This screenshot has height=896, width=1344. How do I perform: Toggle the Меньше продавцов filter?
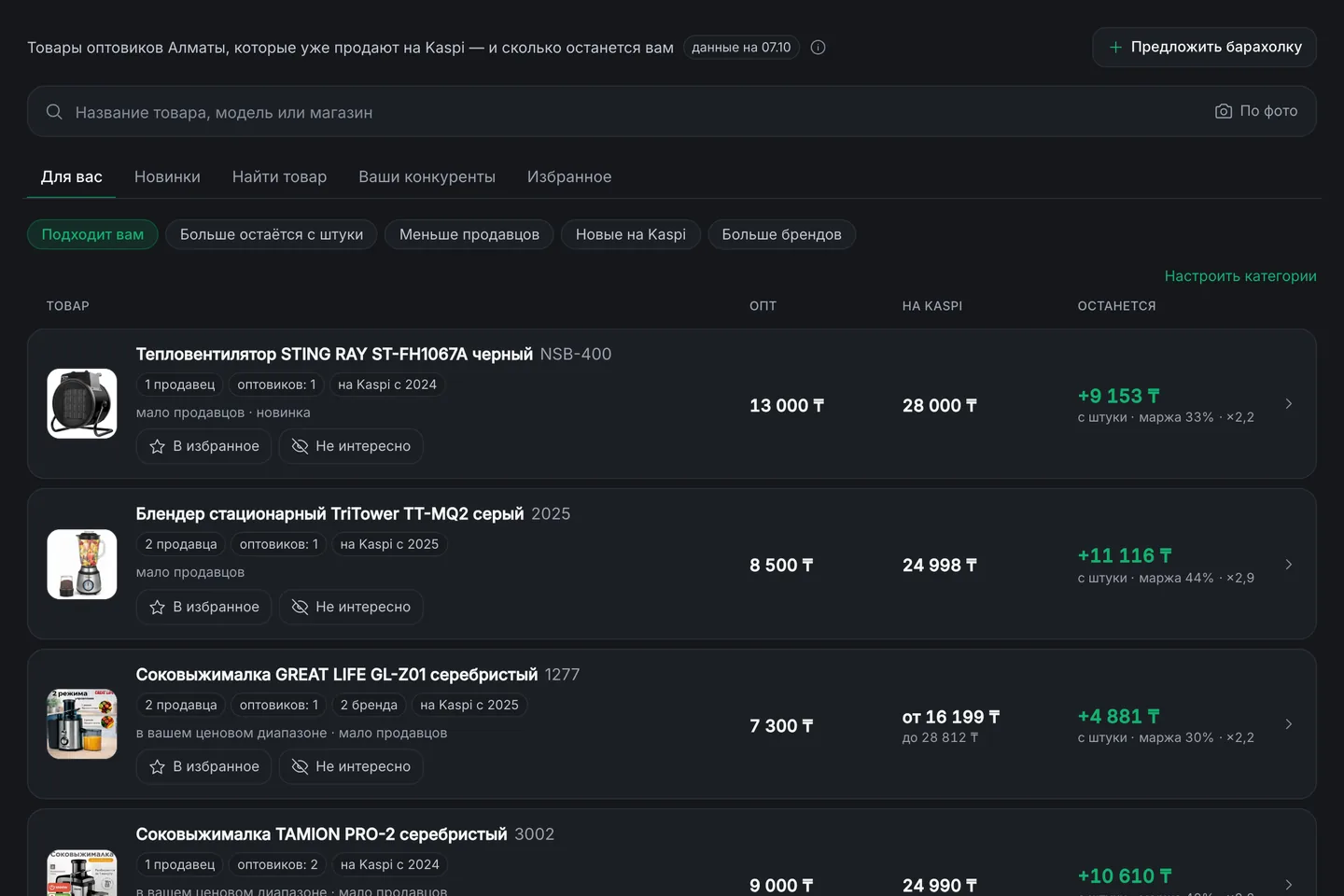469,234
